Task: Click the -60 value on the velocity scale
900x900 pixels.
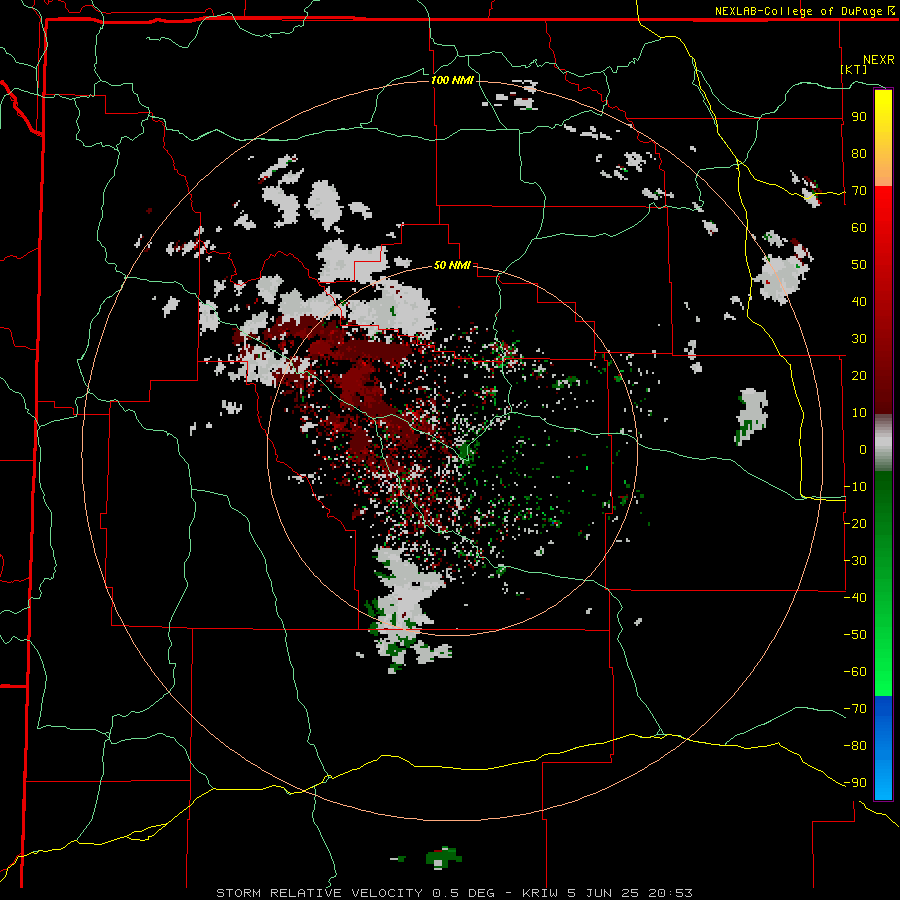Action: (x=855, y=672)
